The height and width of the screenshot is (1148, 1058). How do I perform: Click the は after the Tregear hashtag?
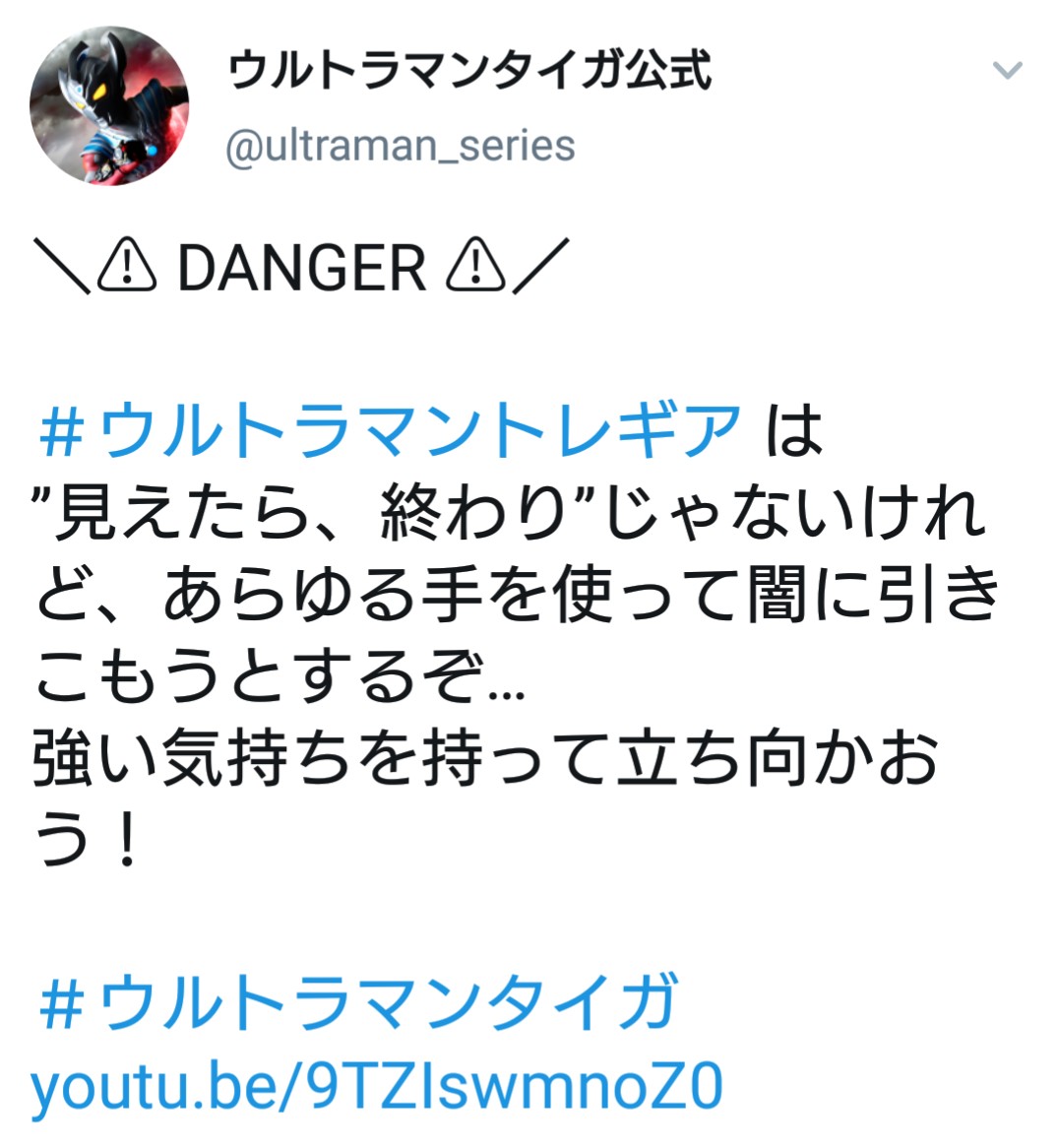(x=794, y=430)
